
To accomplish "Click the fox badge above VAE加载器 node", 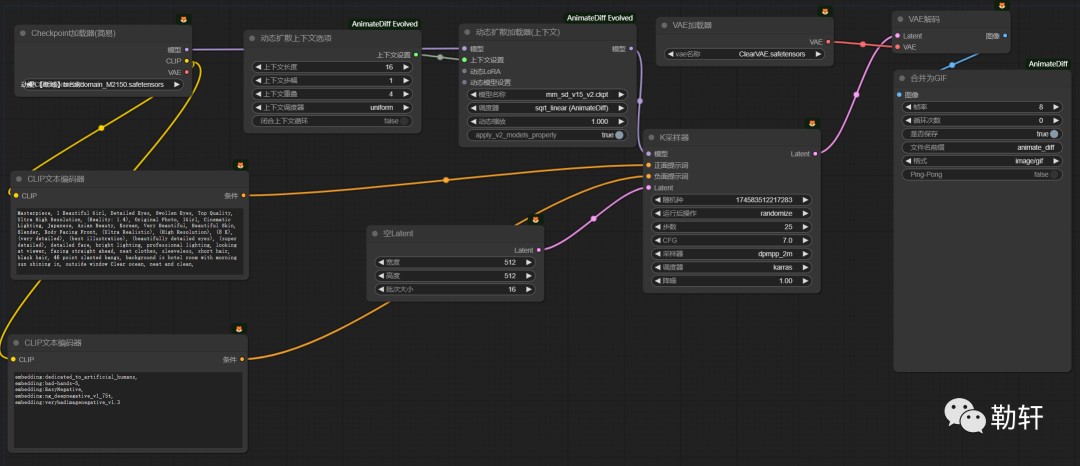I will pos(824,12).
